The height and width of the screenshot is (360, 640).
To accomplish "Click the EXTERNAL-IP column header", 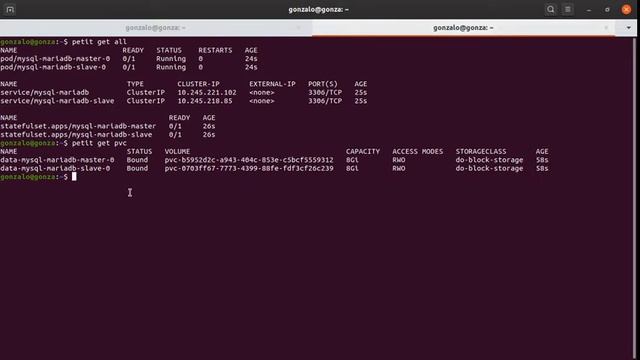I will tap(272, 84).
